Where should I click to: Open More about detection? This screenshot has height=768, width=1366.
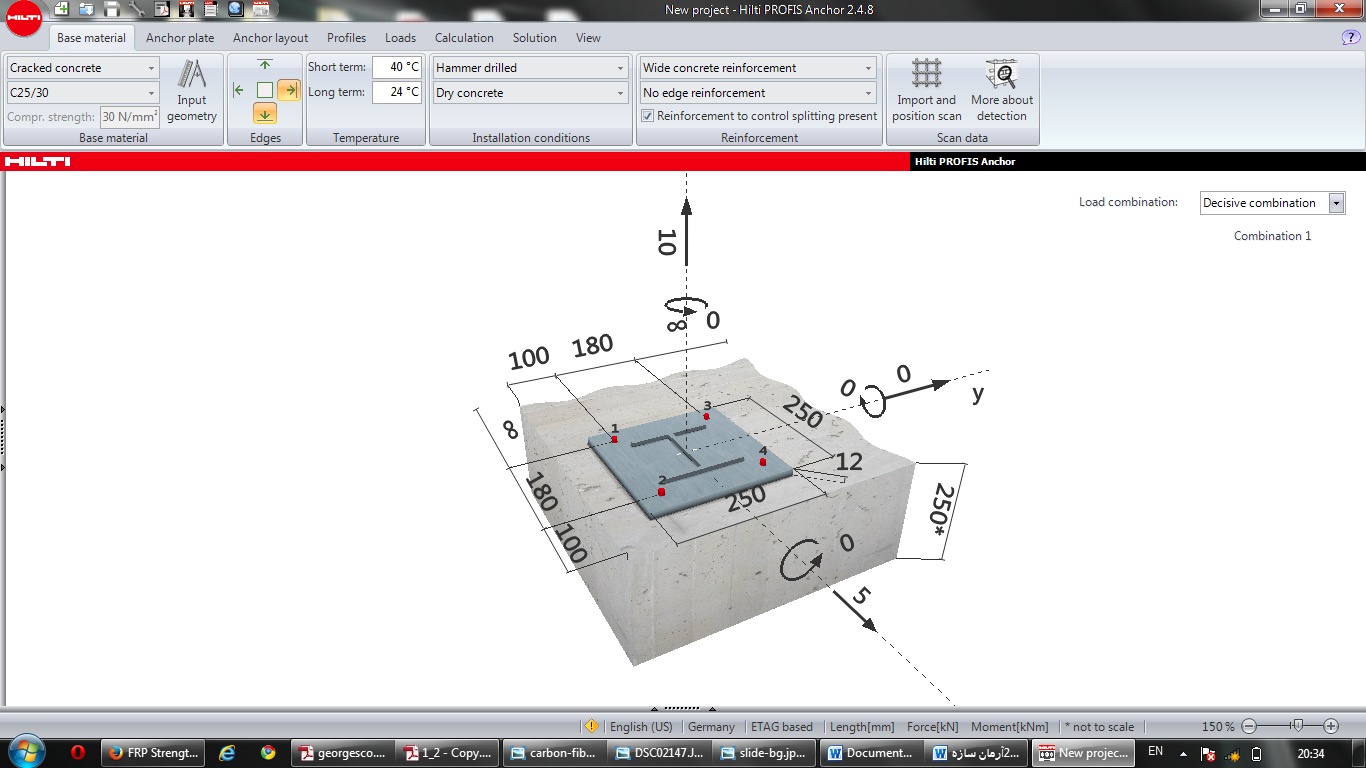coord(1002,91)
